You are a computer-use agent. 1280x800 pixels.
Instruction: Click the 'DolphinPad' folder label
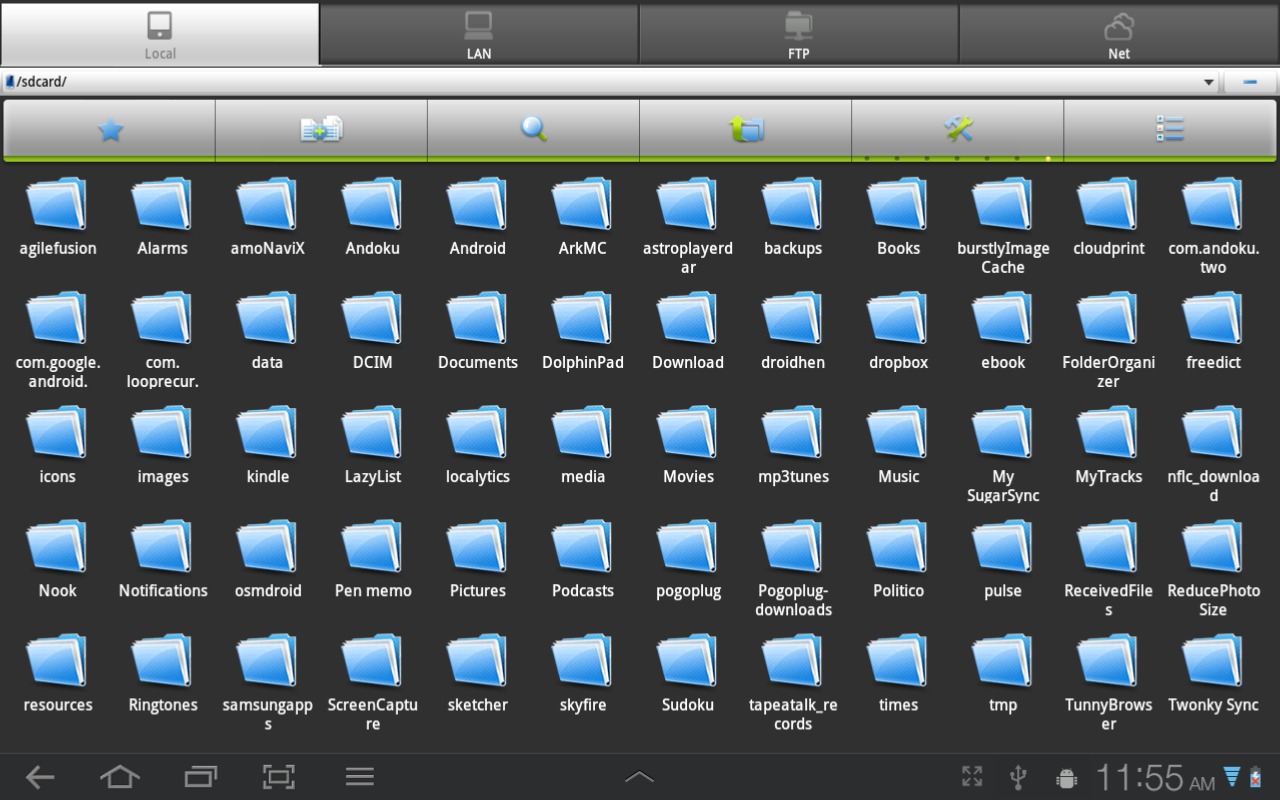tap(583, 362)
